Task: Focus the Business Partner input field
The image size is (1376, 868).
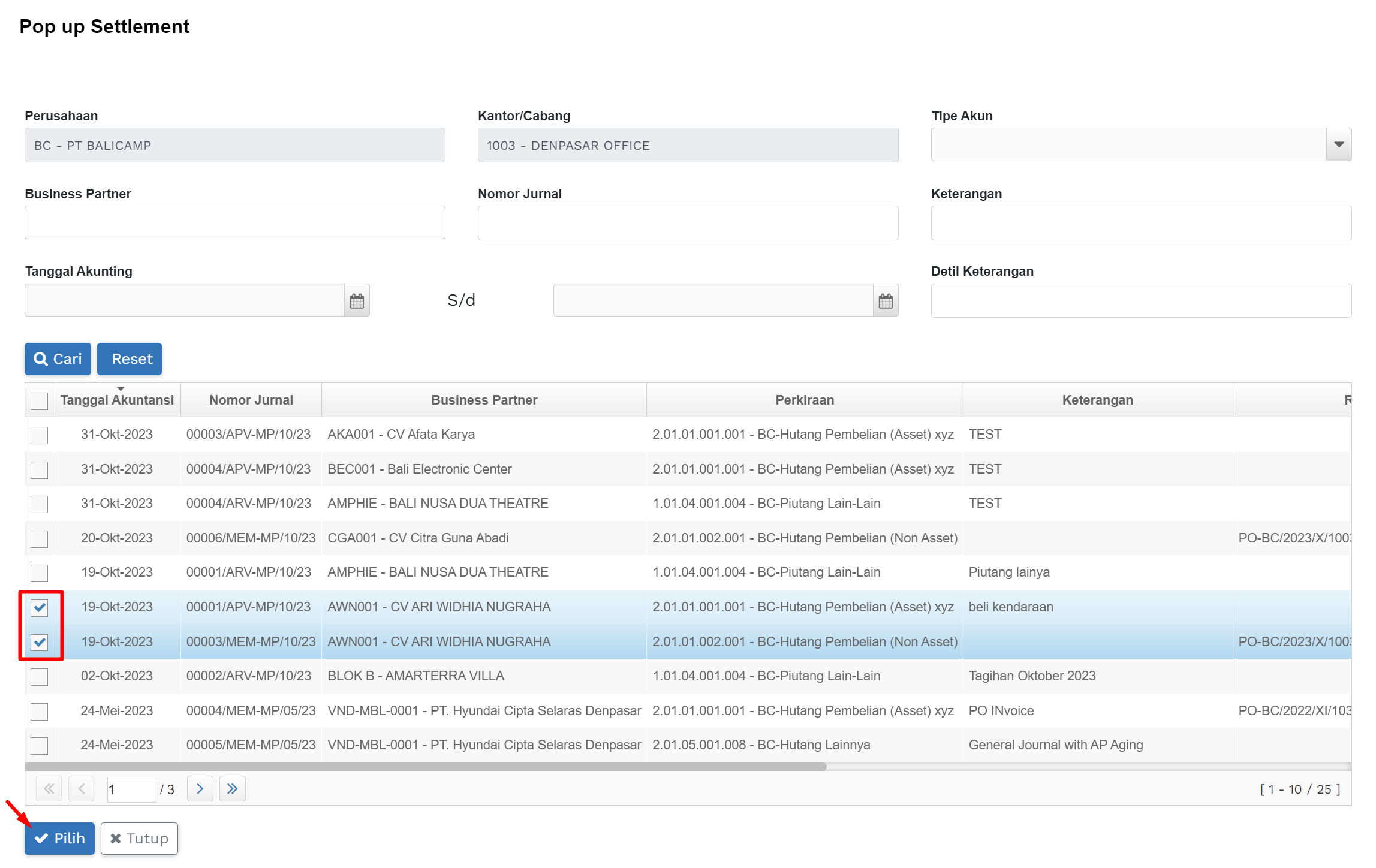Action: click(x=234, y=222)
